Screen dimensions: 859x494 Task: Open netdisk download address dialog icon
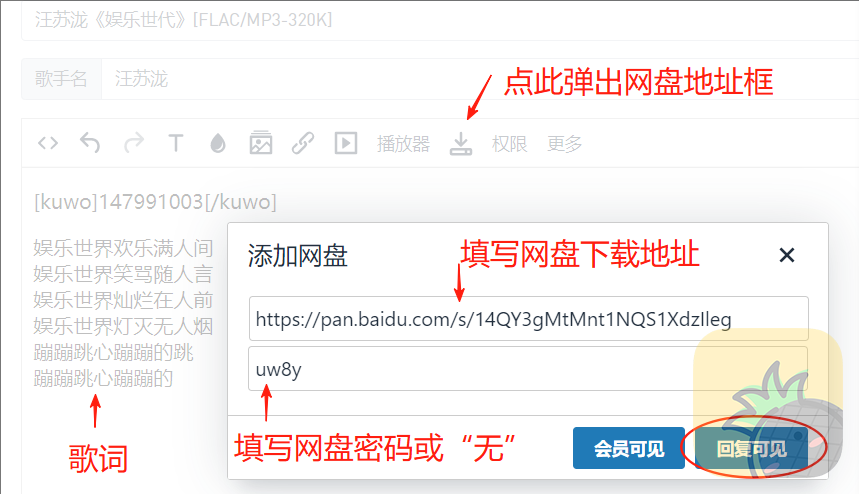click(x=461, y=144)
